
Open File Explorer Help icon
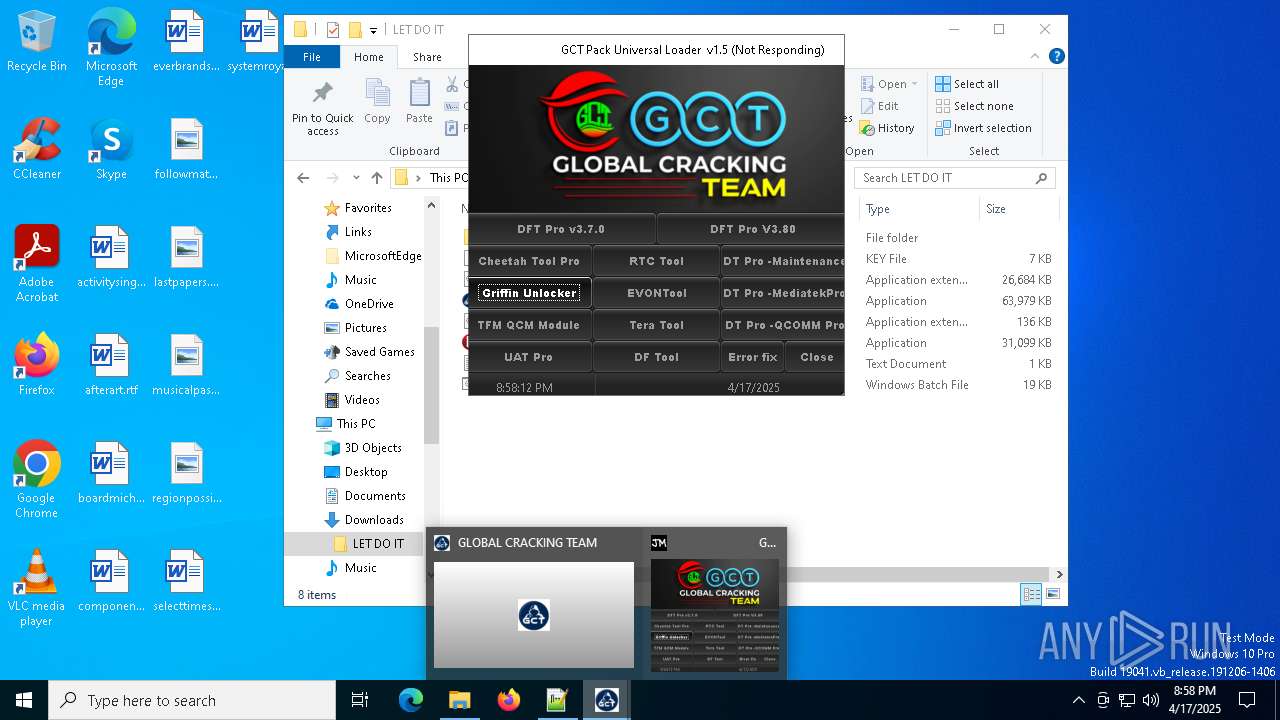click(x=1056, y=57)
